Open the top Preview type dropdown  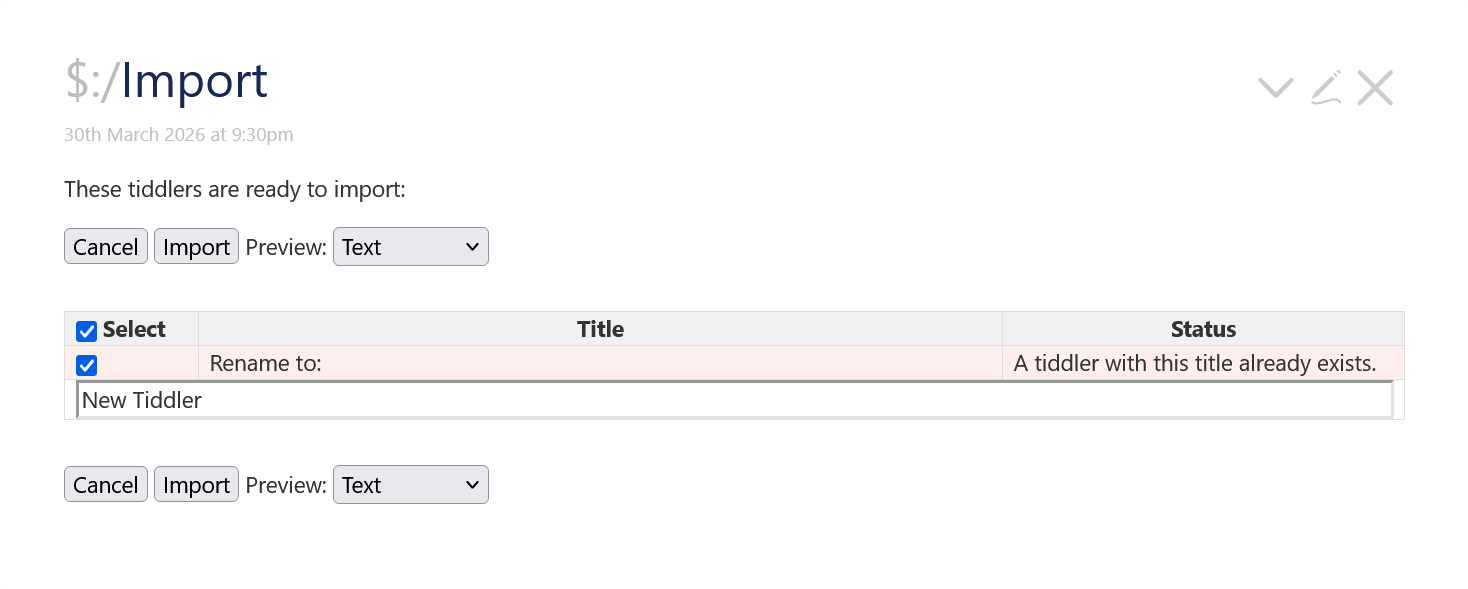[x=410, y=247]
